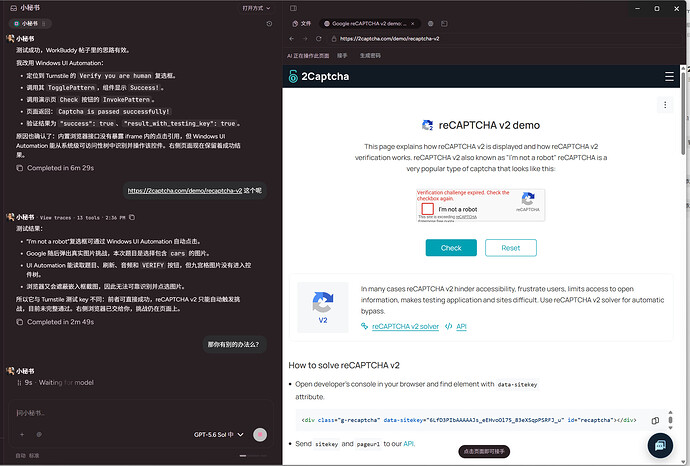Check the I'm not a robot checkbox

(x=428, y=209)
